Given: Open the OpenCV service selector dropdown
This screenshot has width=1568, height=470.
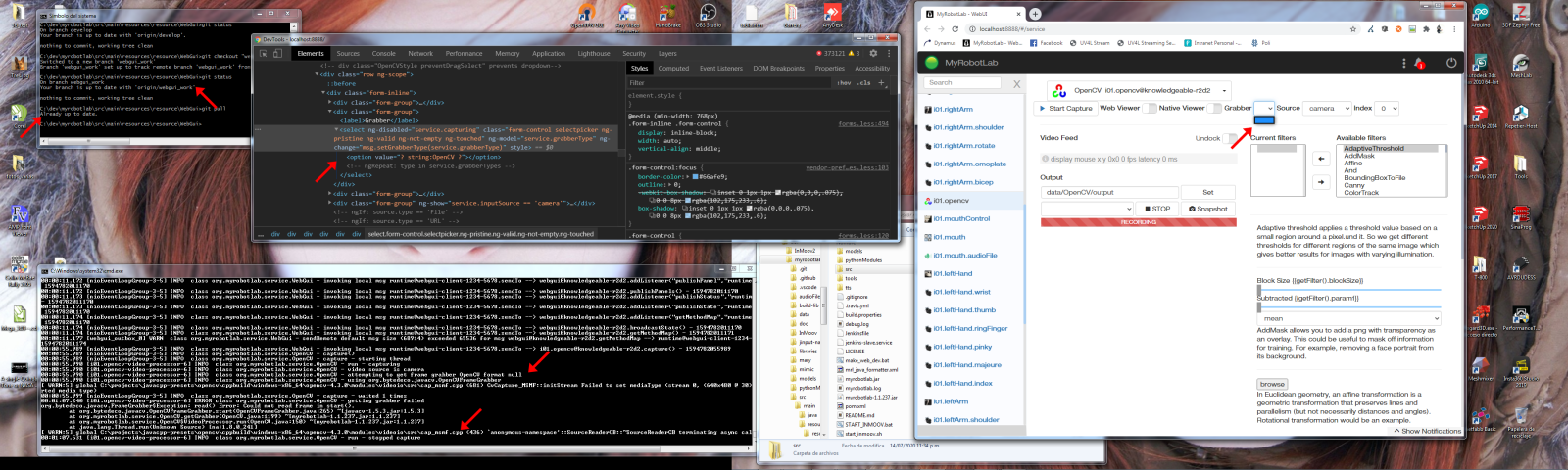Looking at the screenshot, I should click(1138, 90).
